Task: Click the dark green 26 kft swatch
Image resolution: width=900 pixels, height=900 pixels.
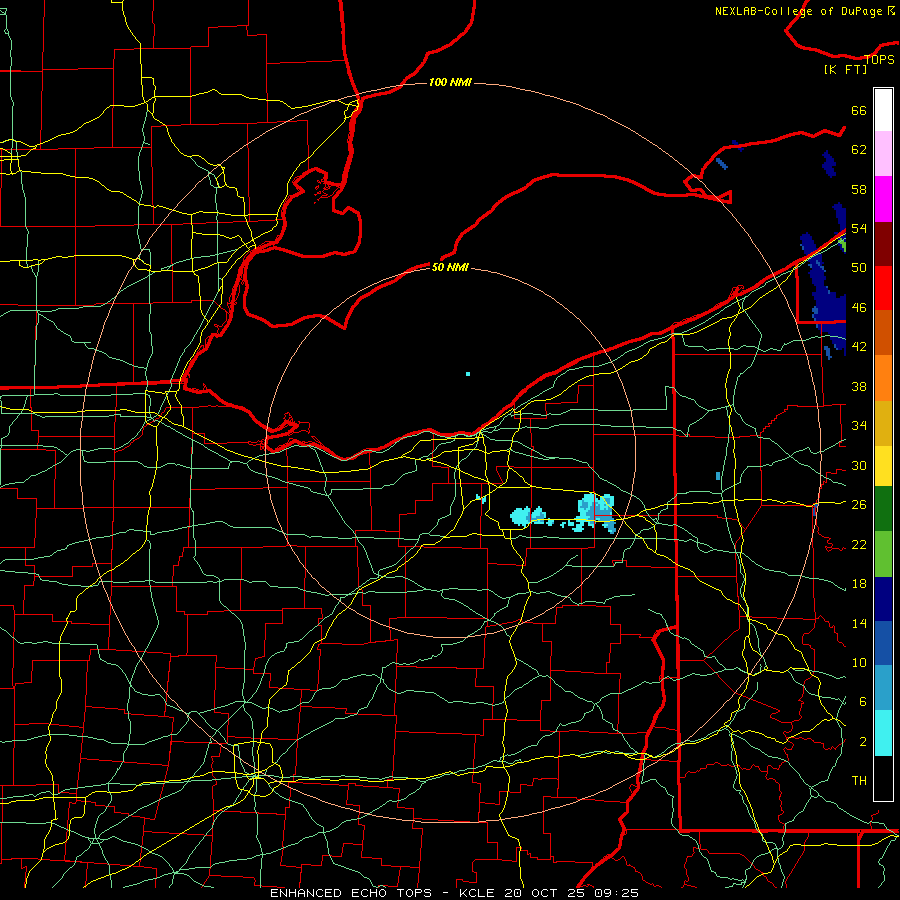Action: [883, 509]
